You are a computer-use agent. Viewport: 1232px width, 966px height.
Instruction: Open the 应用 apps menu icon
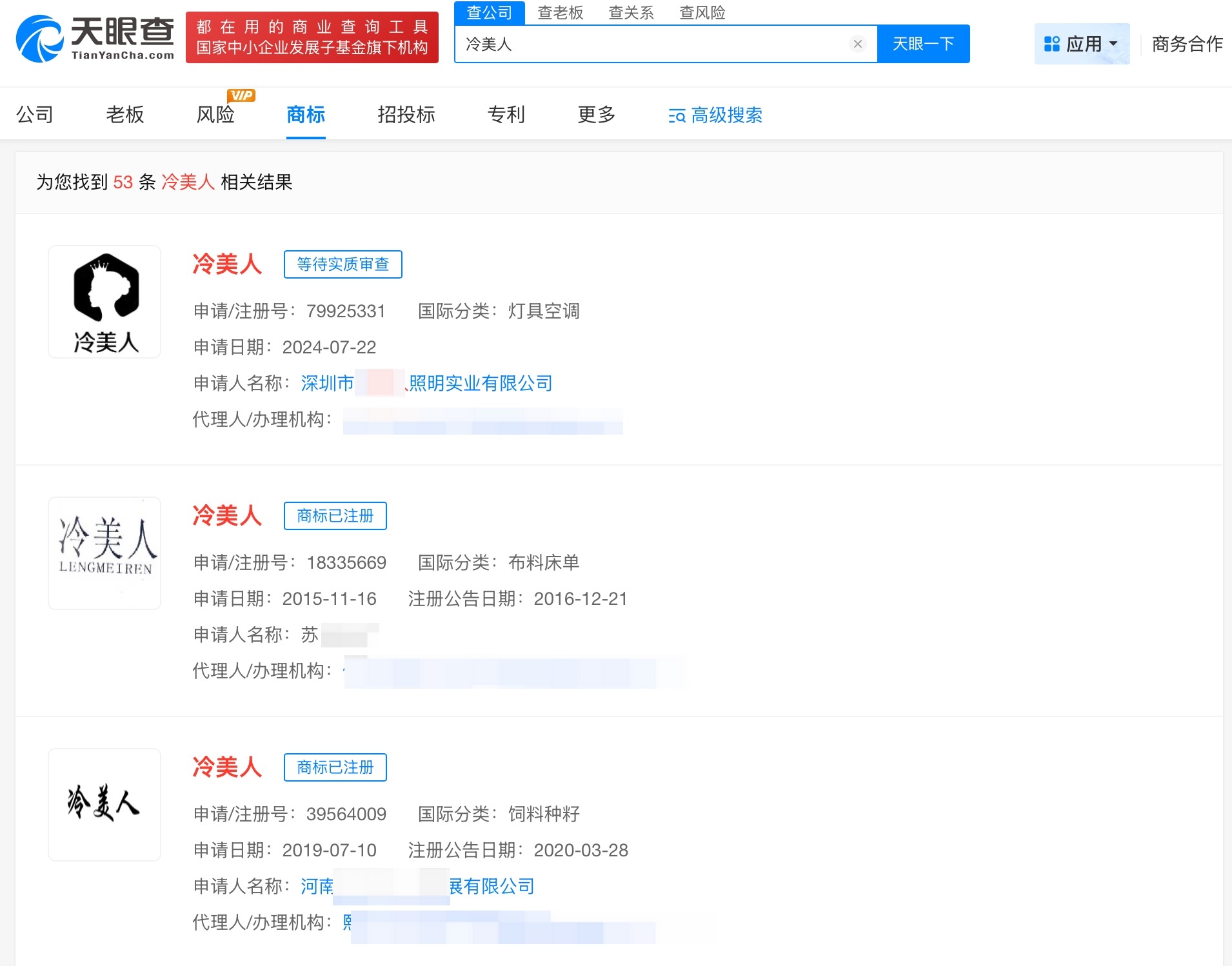1053,43
